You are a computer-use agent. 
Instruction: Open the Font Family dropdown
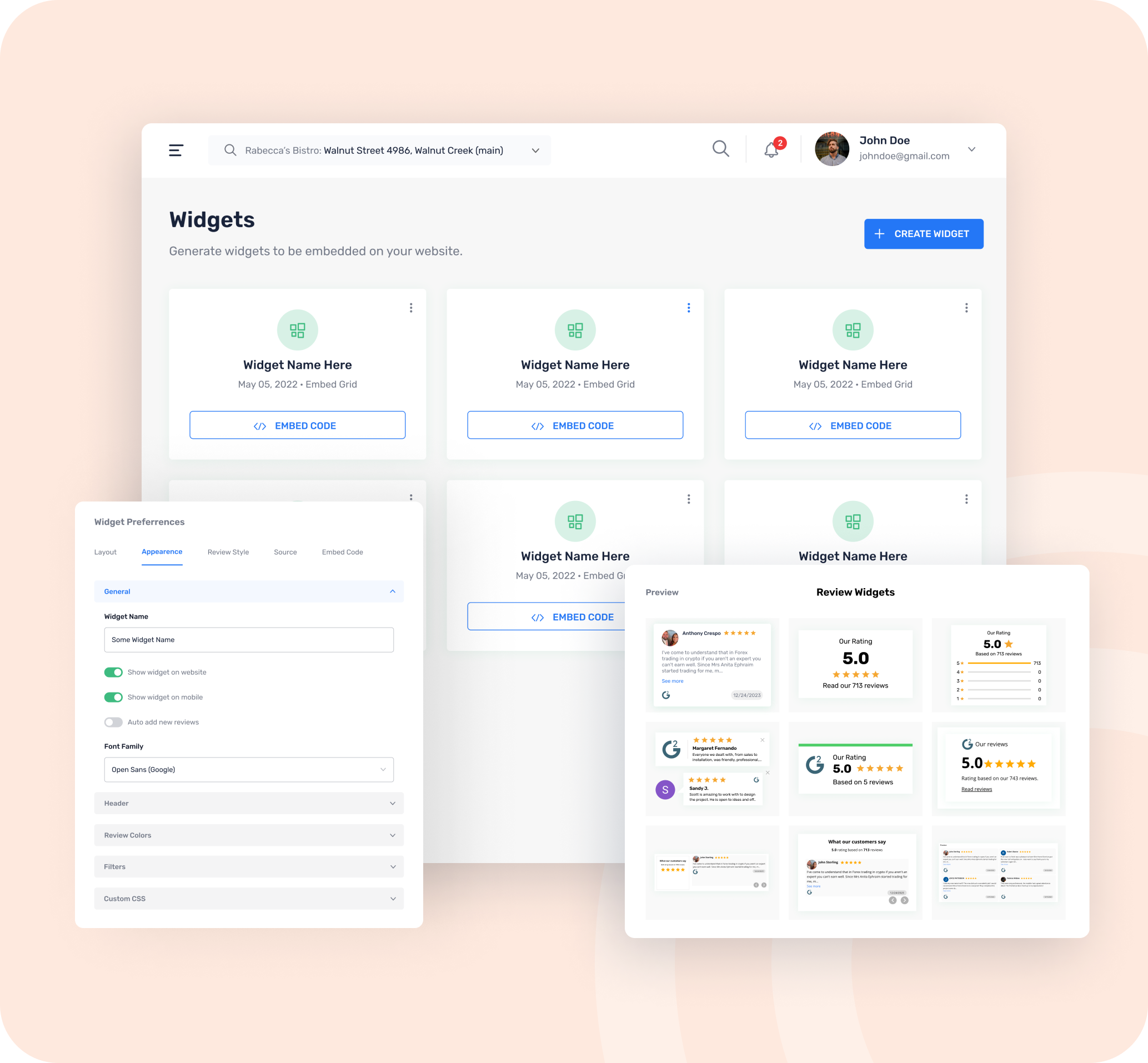pos(248,769)
